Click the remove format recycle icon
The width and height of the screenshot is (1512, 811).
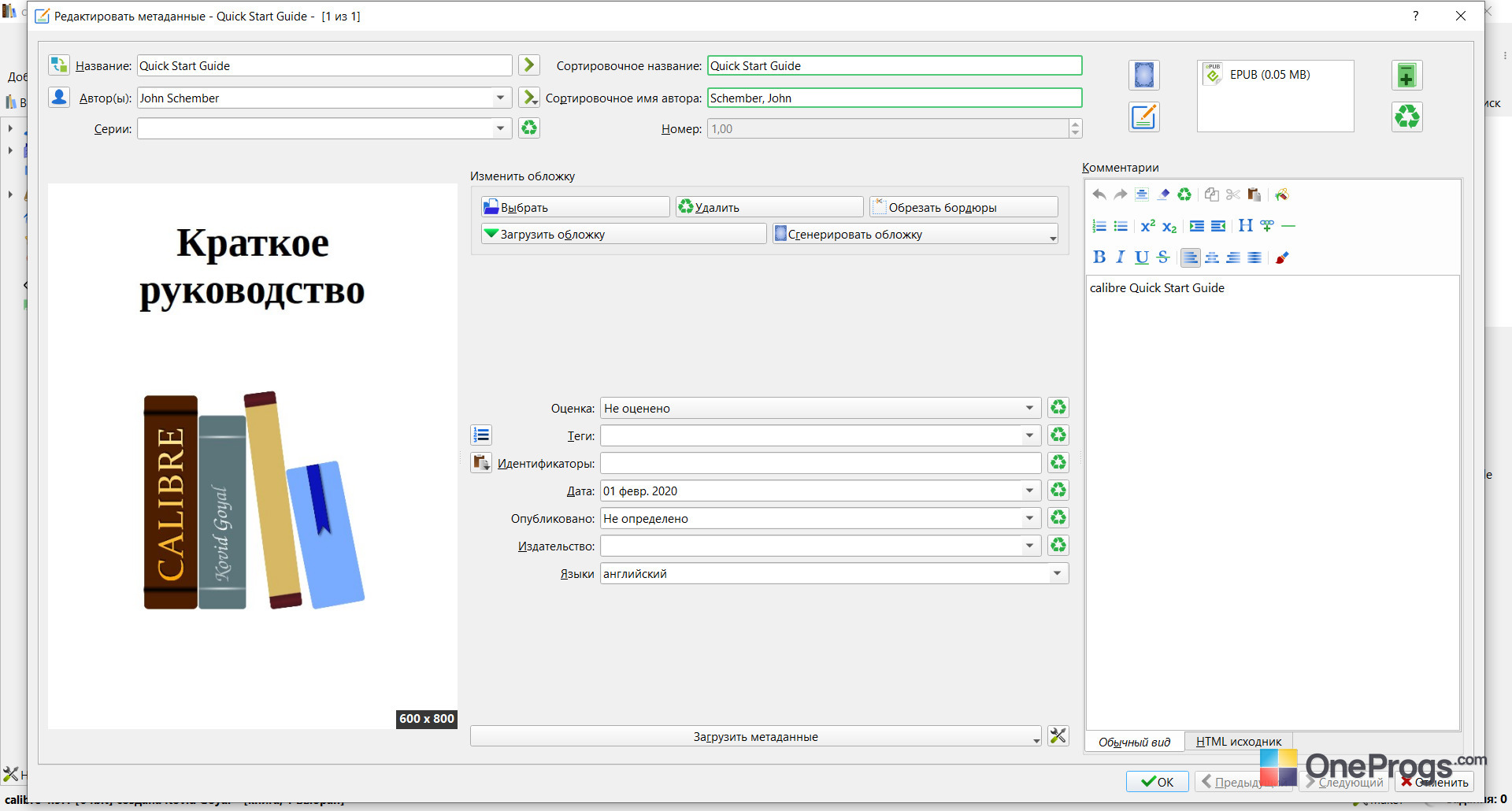[x=1406, y=117]
